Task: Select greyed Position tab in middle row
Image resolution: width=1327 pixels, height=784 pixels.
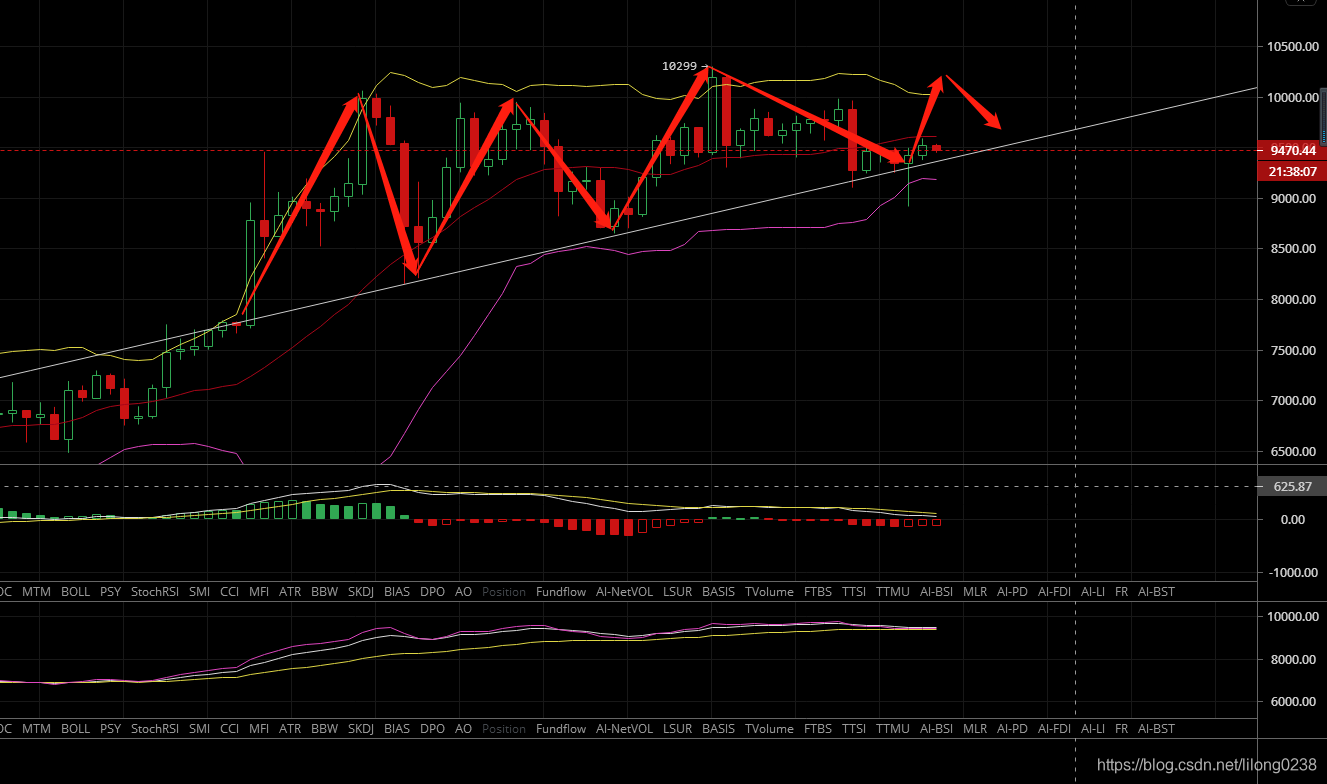Action: click(503, 592)
